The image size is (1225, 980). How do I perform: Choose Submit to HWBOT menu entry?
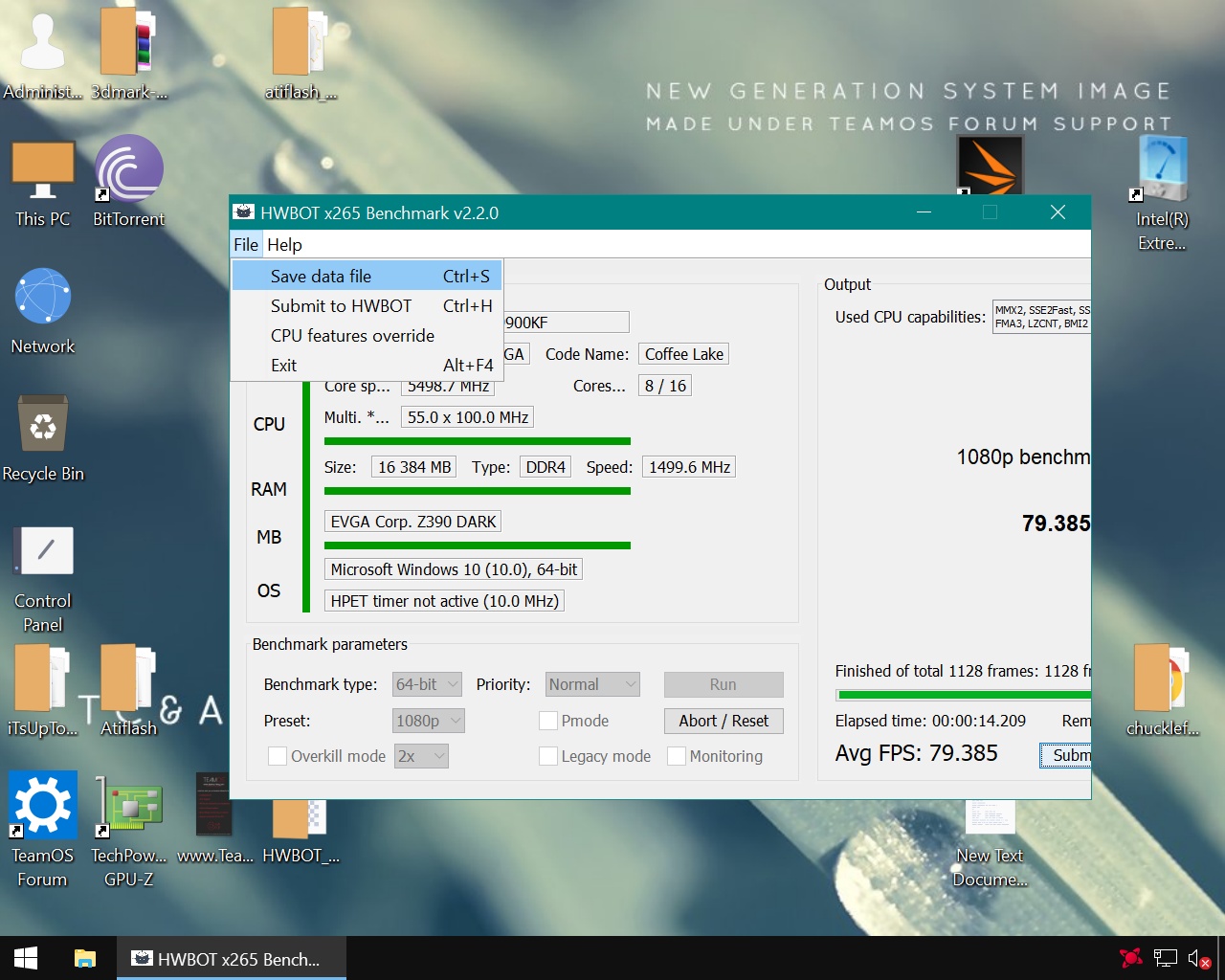point(367,305)
